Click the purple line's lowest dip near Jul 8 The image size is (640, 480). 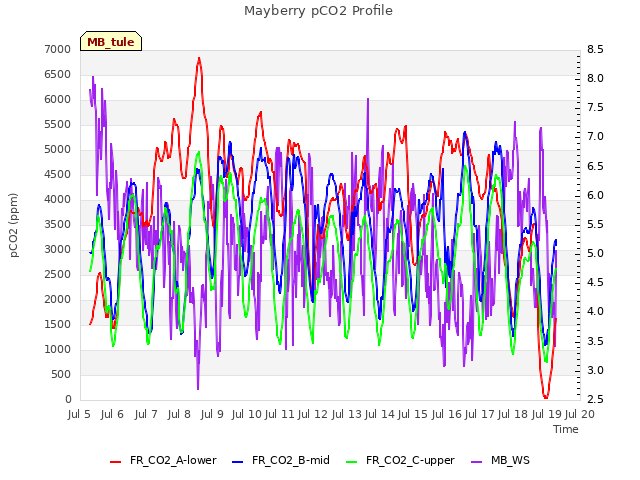click(198, 389)
